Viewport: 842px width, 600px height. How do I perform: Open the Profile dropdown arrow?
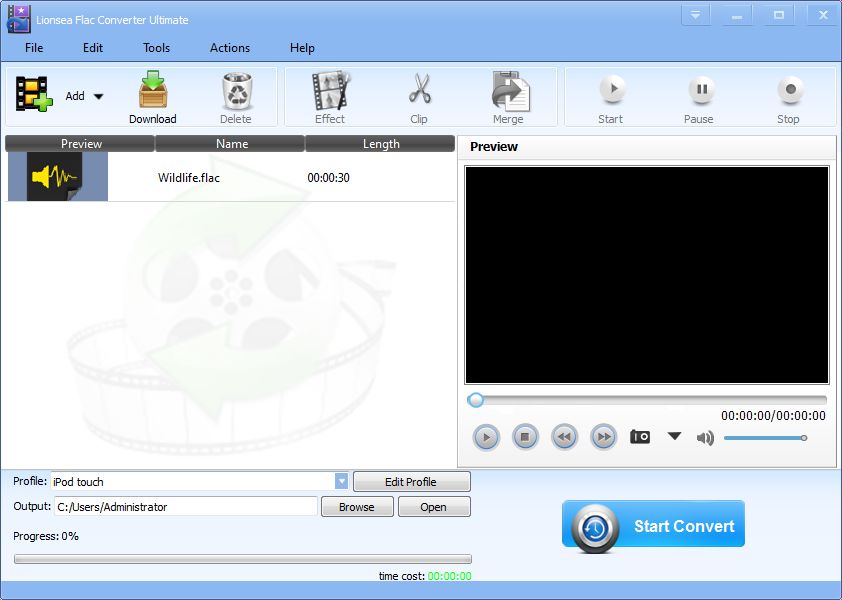[x=342, y=481]
